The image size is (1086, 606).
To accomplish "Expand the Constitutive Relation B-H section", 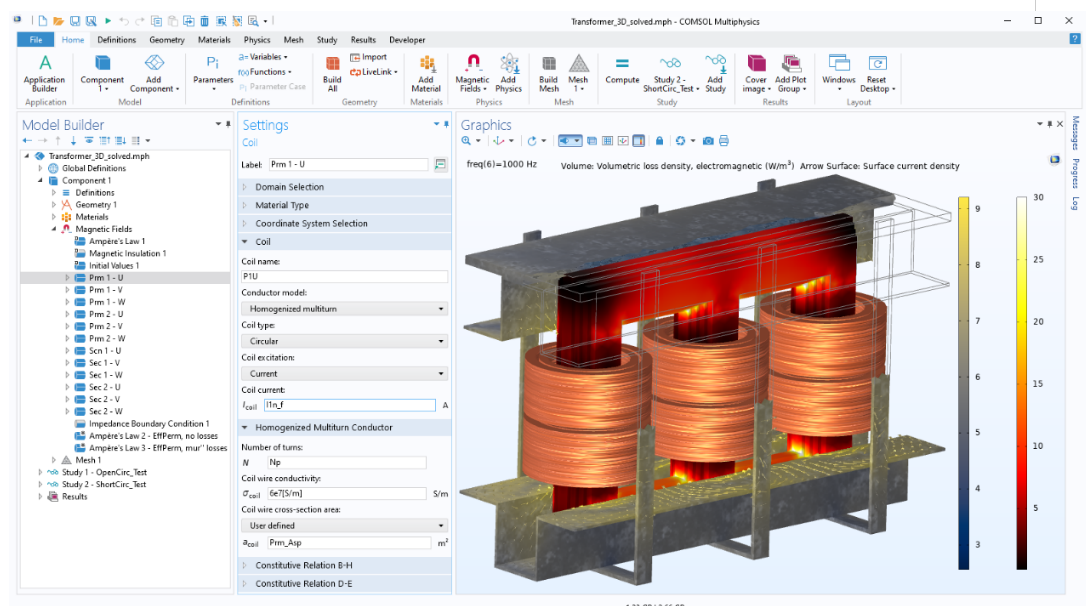I will click(345, 565).
